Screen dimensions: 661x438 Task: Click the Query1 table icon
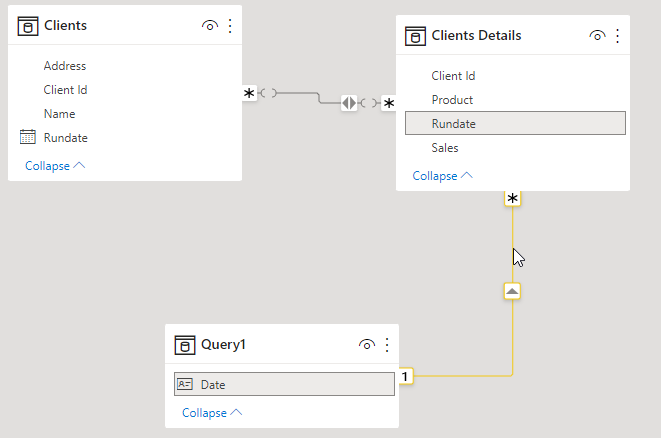[x=185, y=345]
